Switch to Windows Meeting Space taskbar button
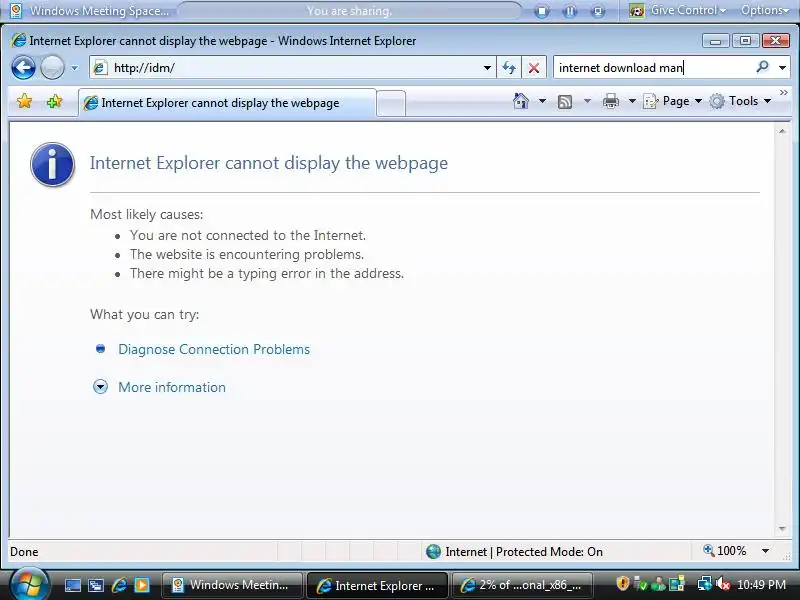Image resolution: width=800 pixels, height=600 pixels. 232,585
